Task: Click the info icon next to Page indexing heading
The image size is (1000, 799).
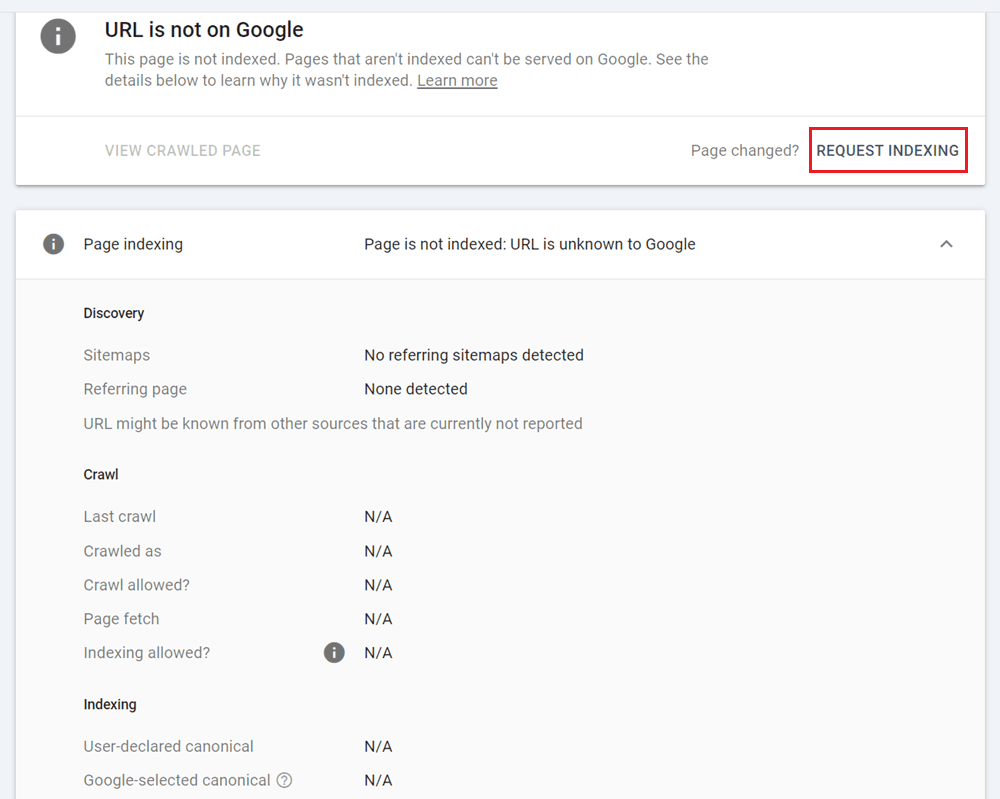Action: pyautogui.click(x=53, y=243)
